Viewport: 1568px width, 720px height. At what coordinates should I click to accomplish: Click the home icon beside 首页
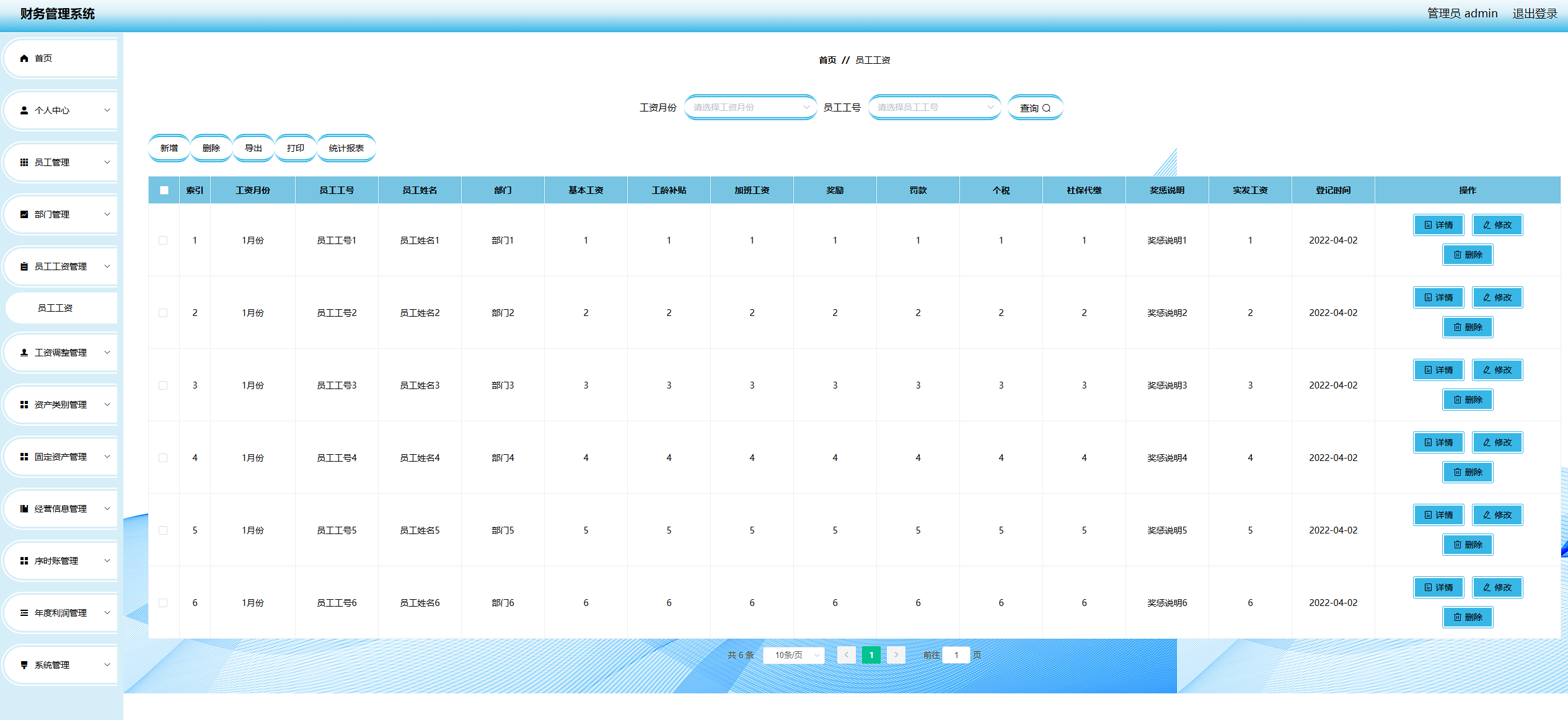click(24, 58)
